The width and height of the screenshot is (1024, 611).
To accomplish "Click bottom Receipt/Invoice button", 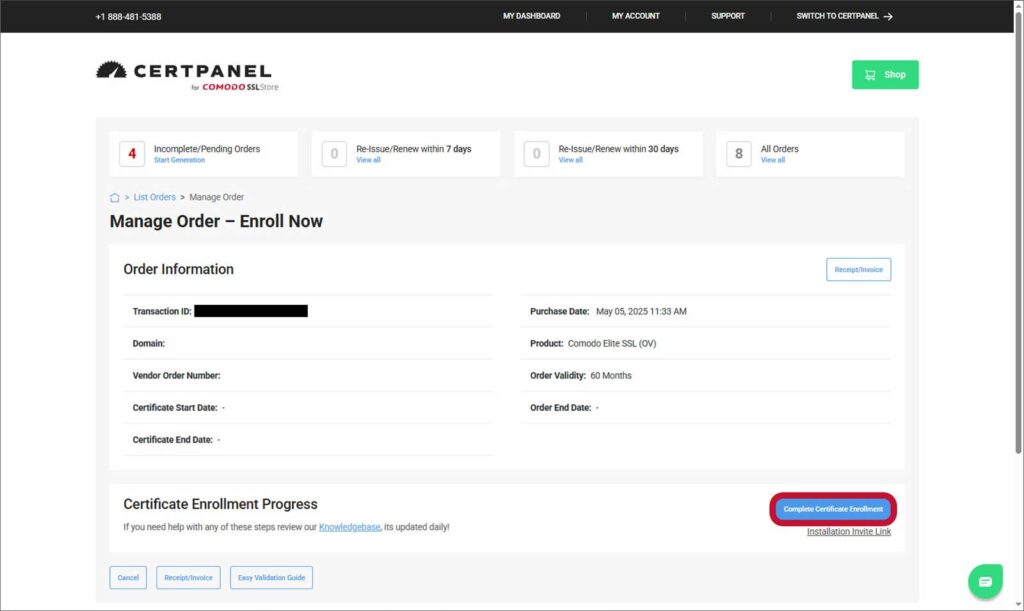I will (x=188, y=578).
